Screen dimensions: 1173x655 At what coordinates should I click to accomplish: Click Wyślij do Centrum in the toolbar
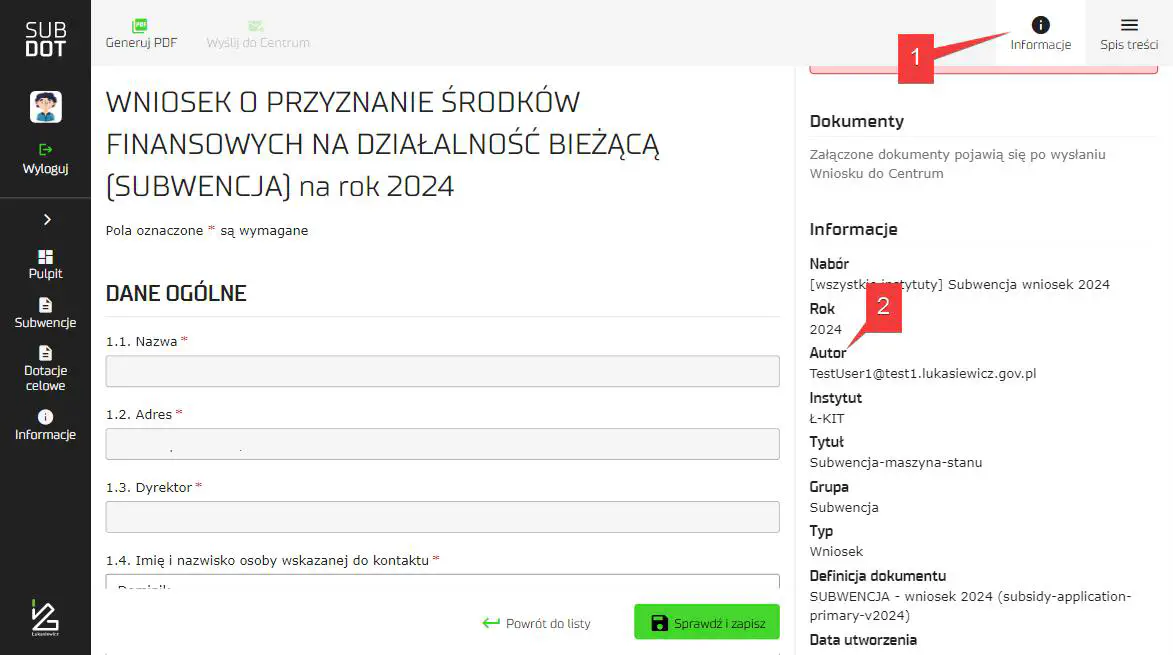click(x=258, y=33)
